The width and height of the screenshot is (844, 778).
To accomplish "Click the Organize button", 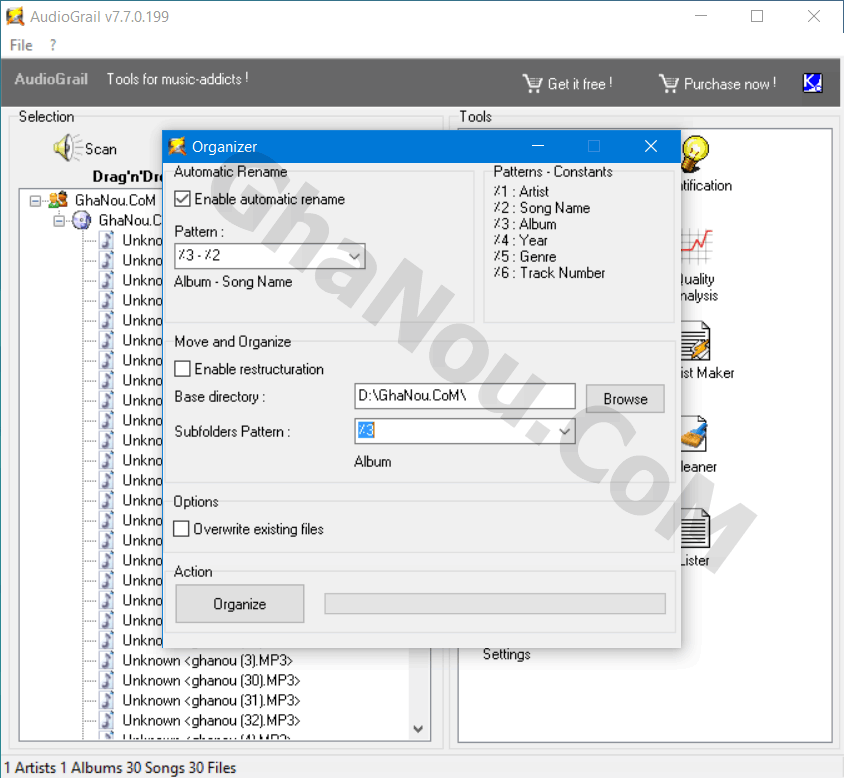I will click(x=240, y=604).
